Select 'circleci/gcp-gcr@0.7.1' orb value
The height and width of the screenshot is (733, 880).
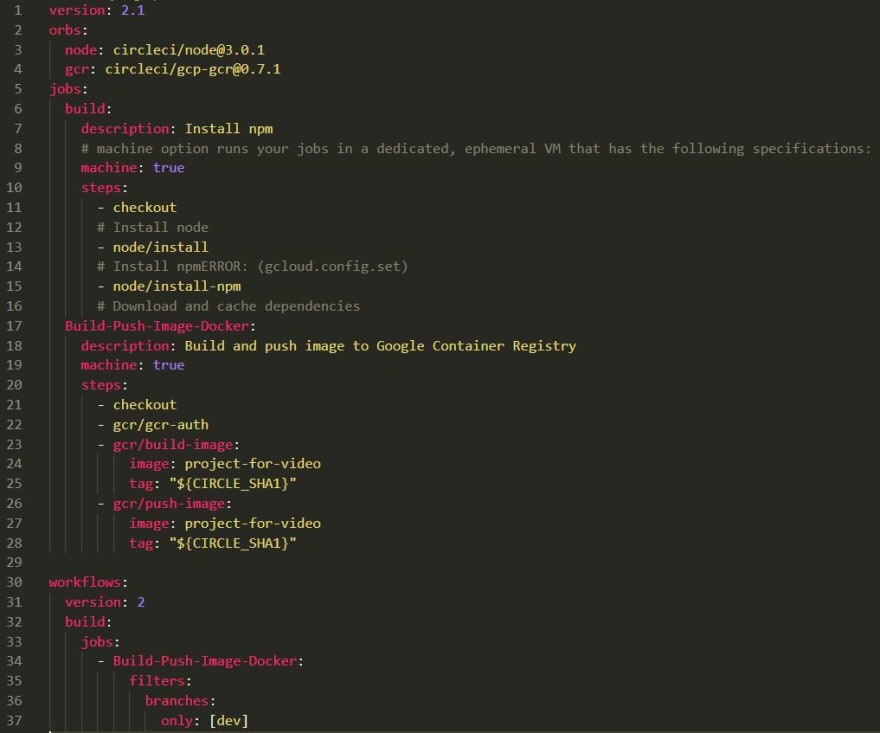(192, 70)
